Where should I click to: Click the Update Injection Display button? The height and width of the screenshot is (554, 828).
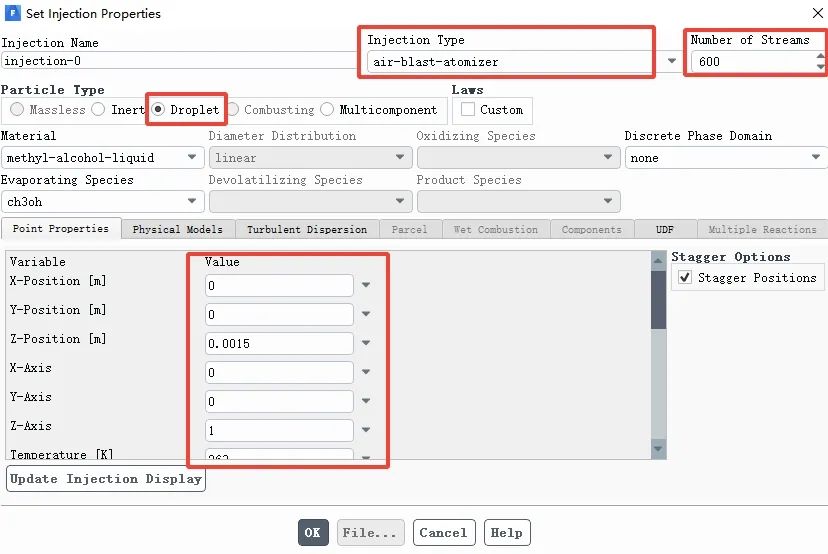click(106, 479)
